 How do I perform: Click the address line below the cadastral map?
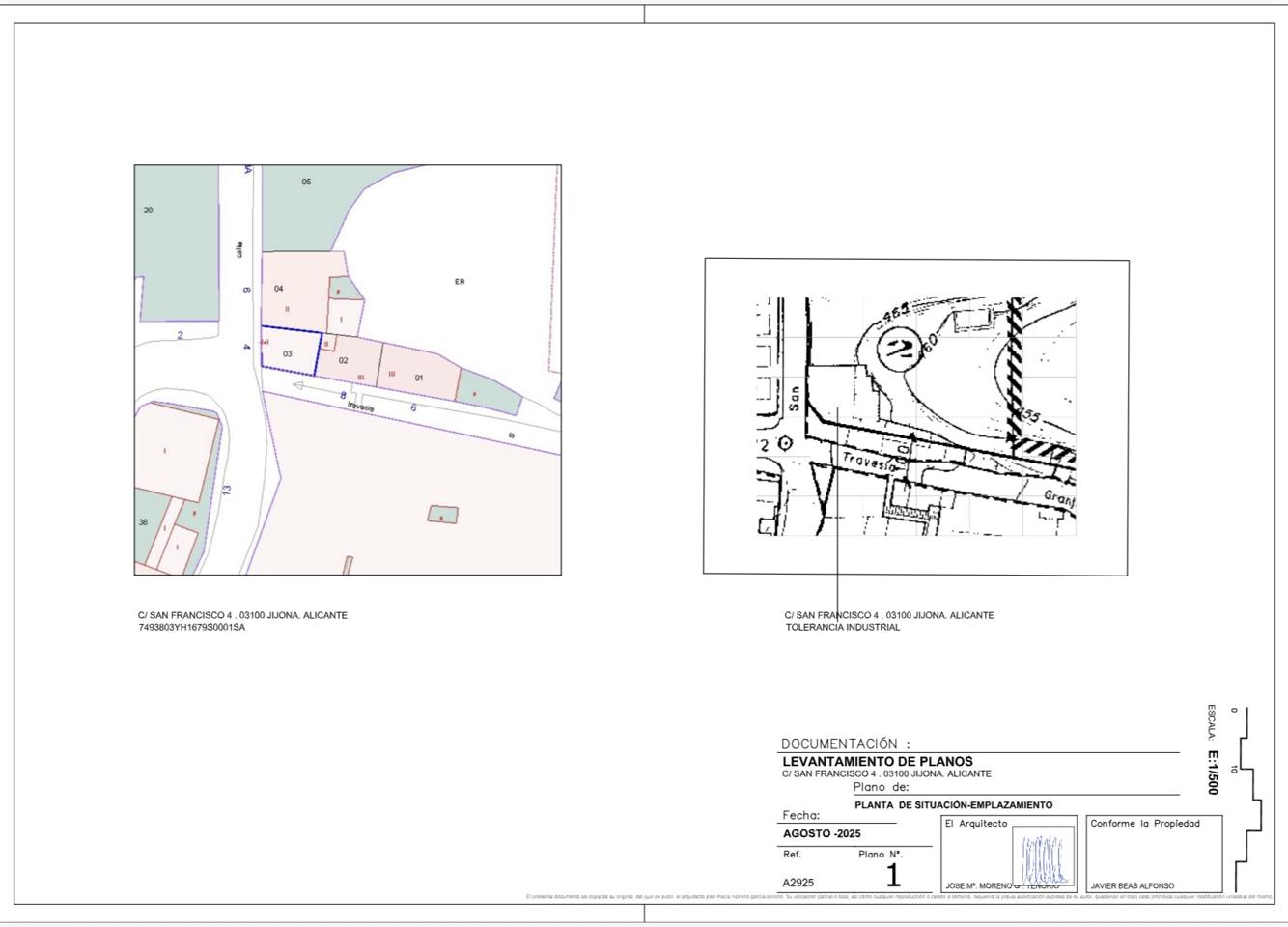242,615
